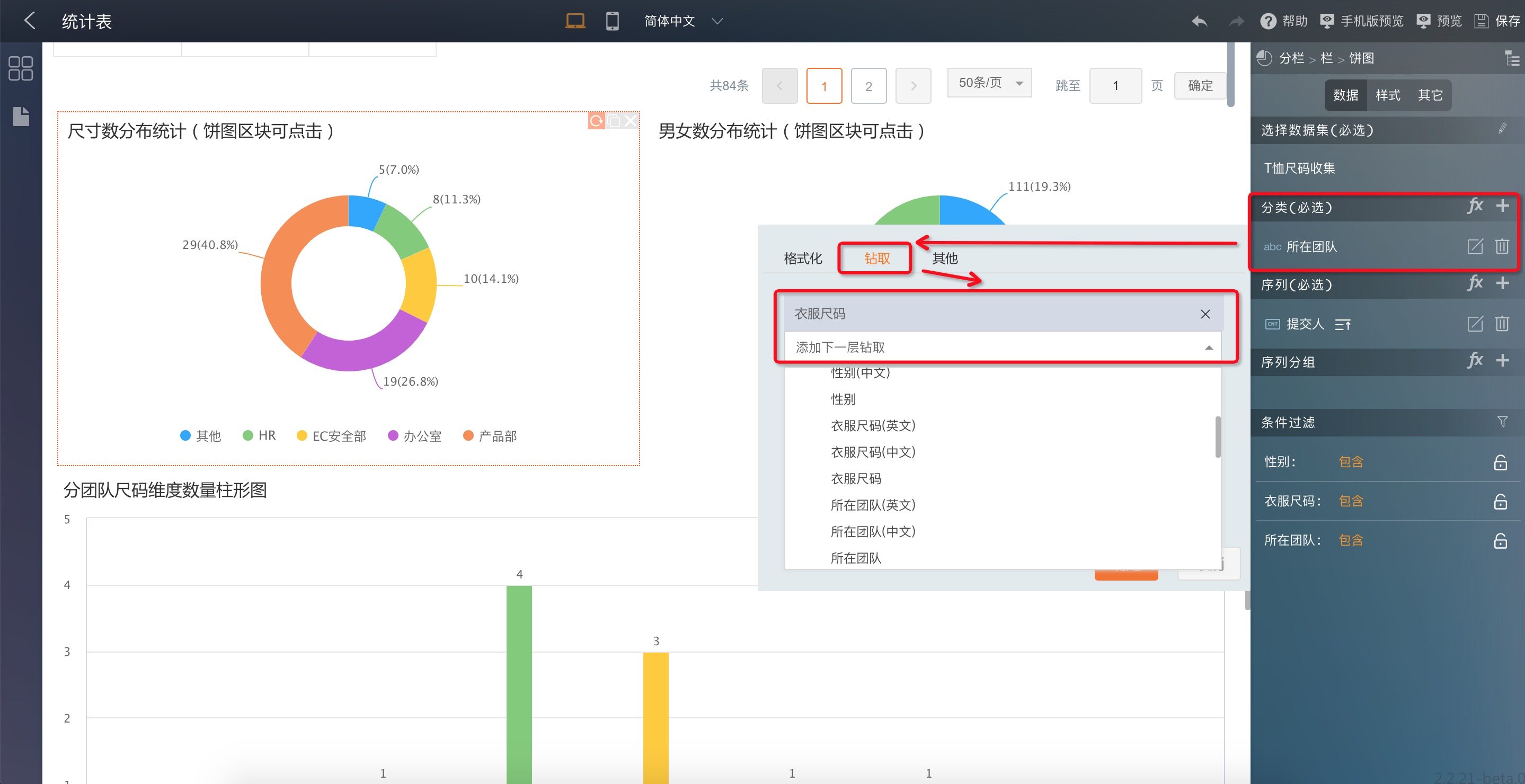
Task: Edit the 提交人 series field
Action: [x=1475, y=324]
